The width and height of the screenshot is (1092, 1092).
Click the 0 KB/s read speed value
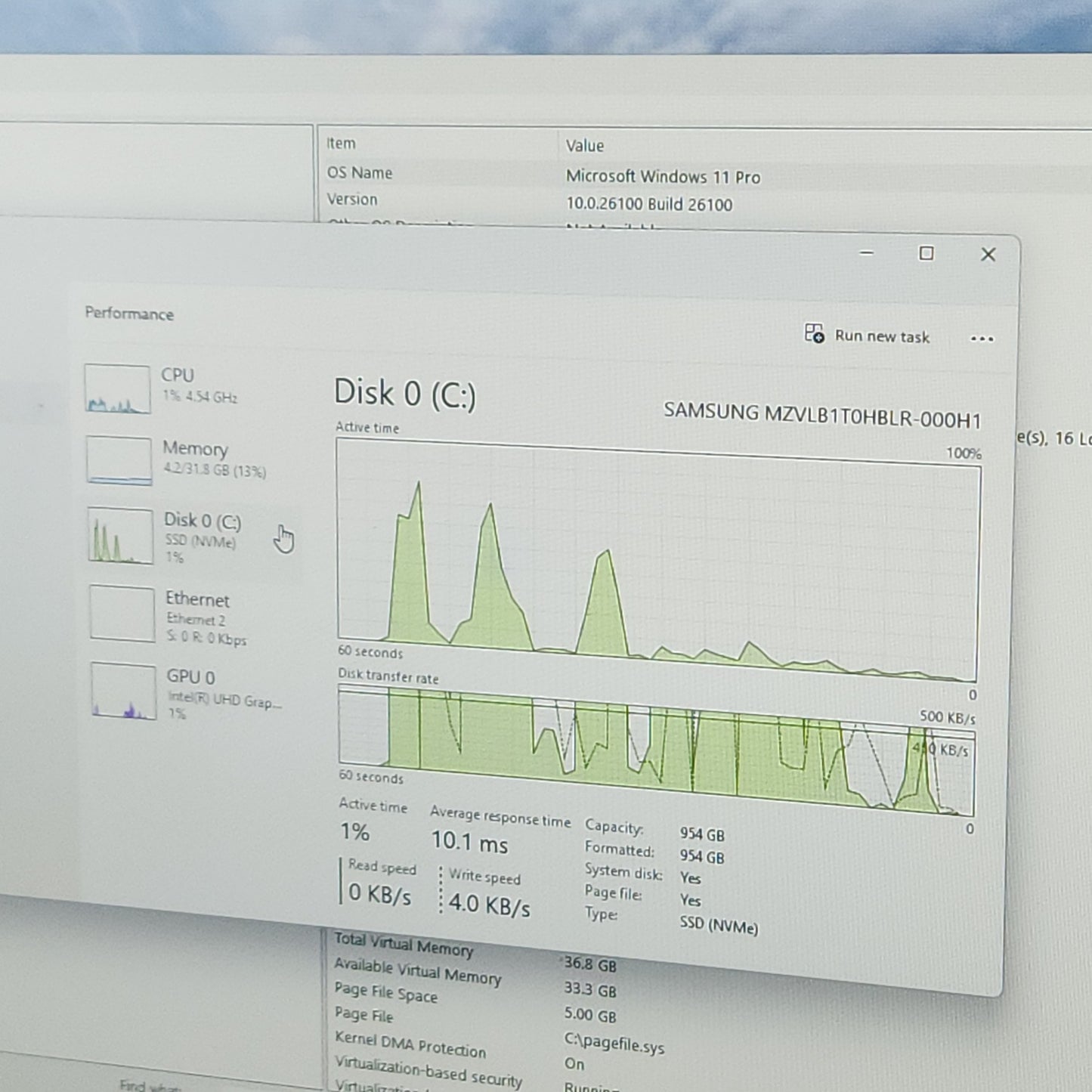(379, 894)
